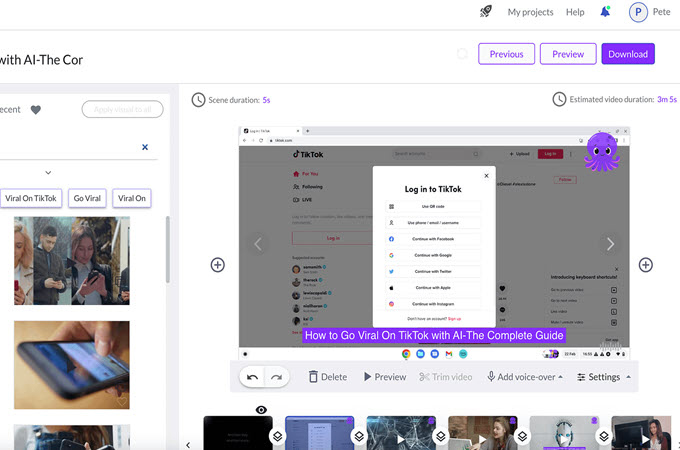Click the rocket icon in top bar
This screenshot has width=680, height=450.
486,11
